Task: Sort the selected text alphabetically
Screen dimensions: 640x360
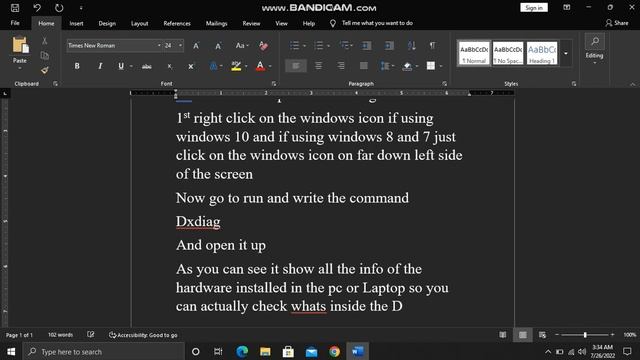Action: (411, 45)
